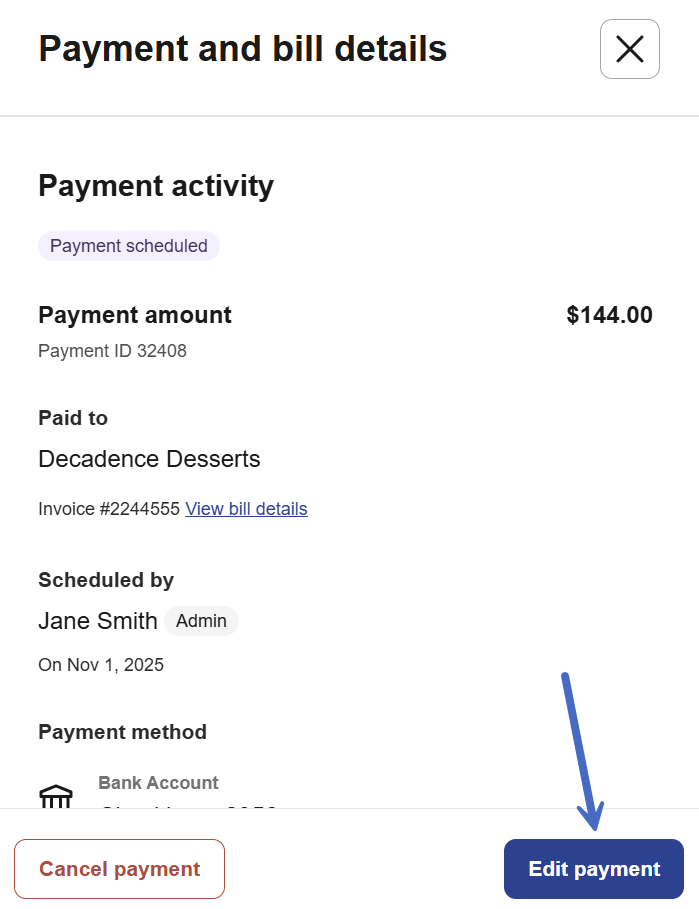The width and height of the screenshot is (699, 909).
Task: Close the Payment and bill details panel
Action: [x=629, y=49]
